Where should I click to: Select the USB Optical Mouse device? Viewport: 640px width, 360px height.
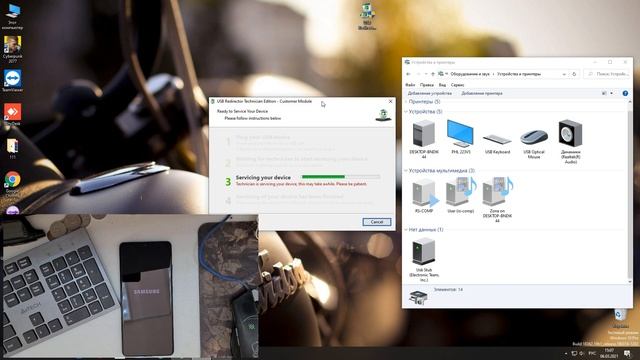coord(534,143)
